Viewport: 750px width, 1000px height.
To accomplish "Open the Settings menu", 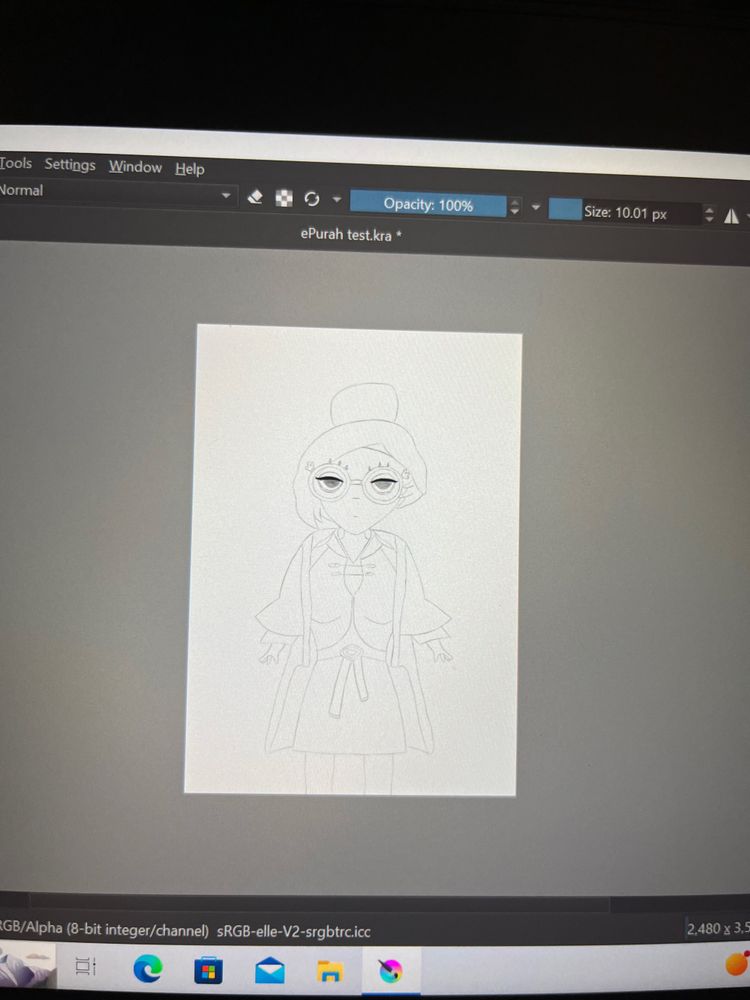I will [70, 165].
